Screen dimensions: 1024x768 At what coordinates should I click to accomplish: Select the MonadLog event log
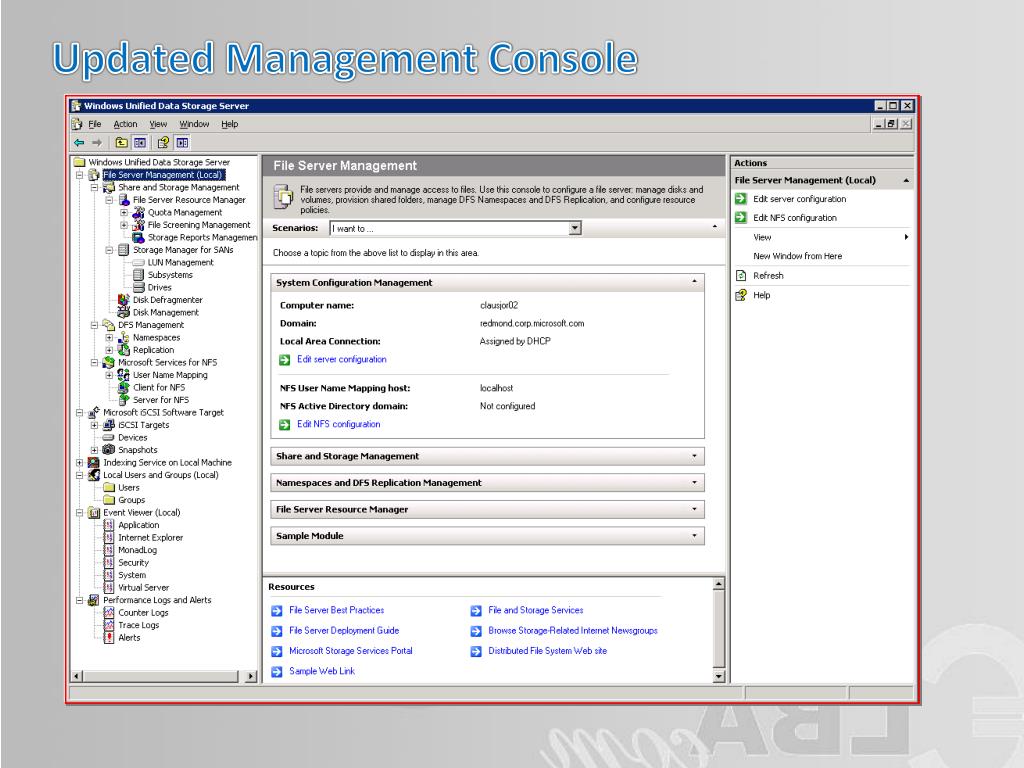[x=137, y=550]
